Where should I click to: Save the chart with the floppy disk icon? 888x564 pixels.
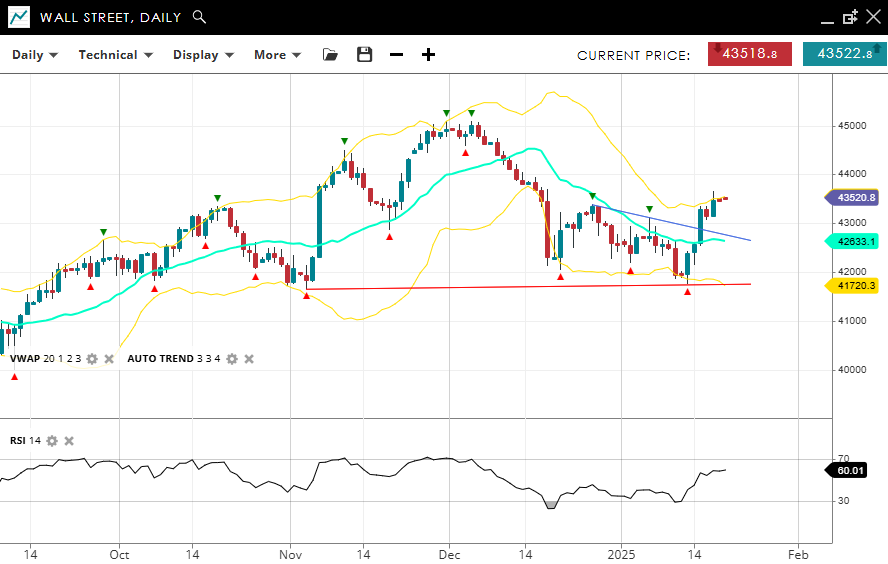[364, 55]
